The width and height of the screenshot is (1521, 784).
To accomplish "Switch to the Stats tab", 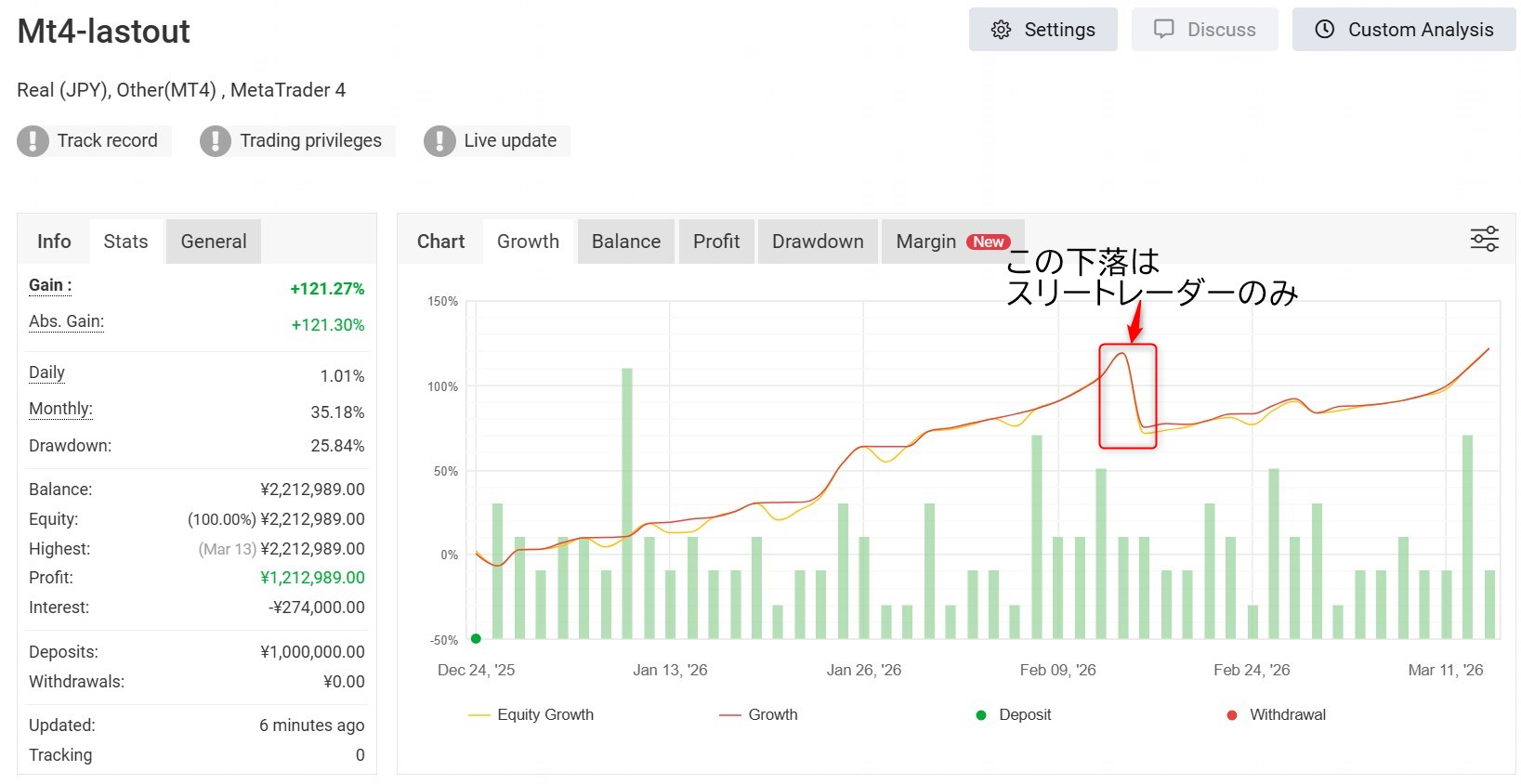I will (125, 242).
